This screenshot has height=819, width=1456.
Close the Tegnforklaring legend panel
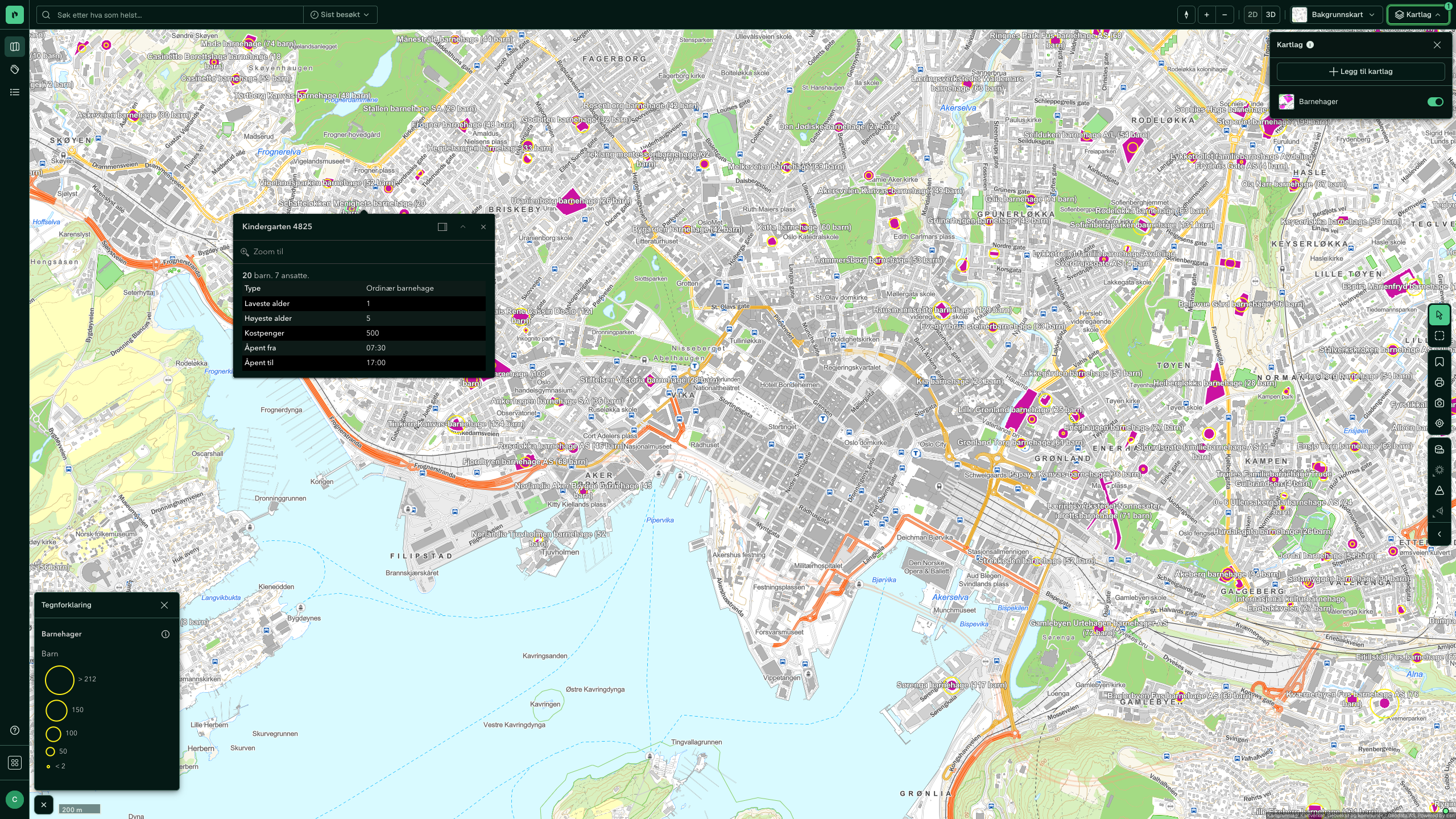pyautogui.click(x=164, y=605)
